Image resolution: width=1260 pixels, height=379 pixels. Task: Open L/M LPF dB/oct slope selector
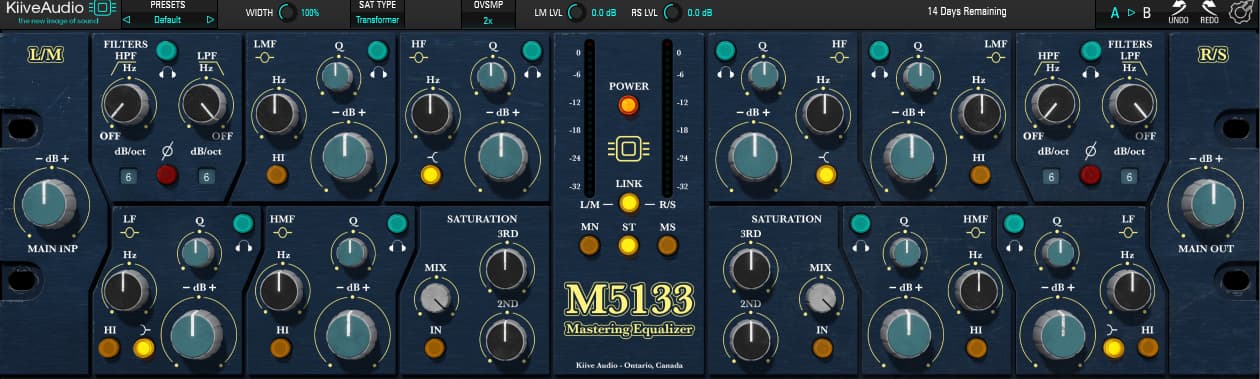point(206,177)
